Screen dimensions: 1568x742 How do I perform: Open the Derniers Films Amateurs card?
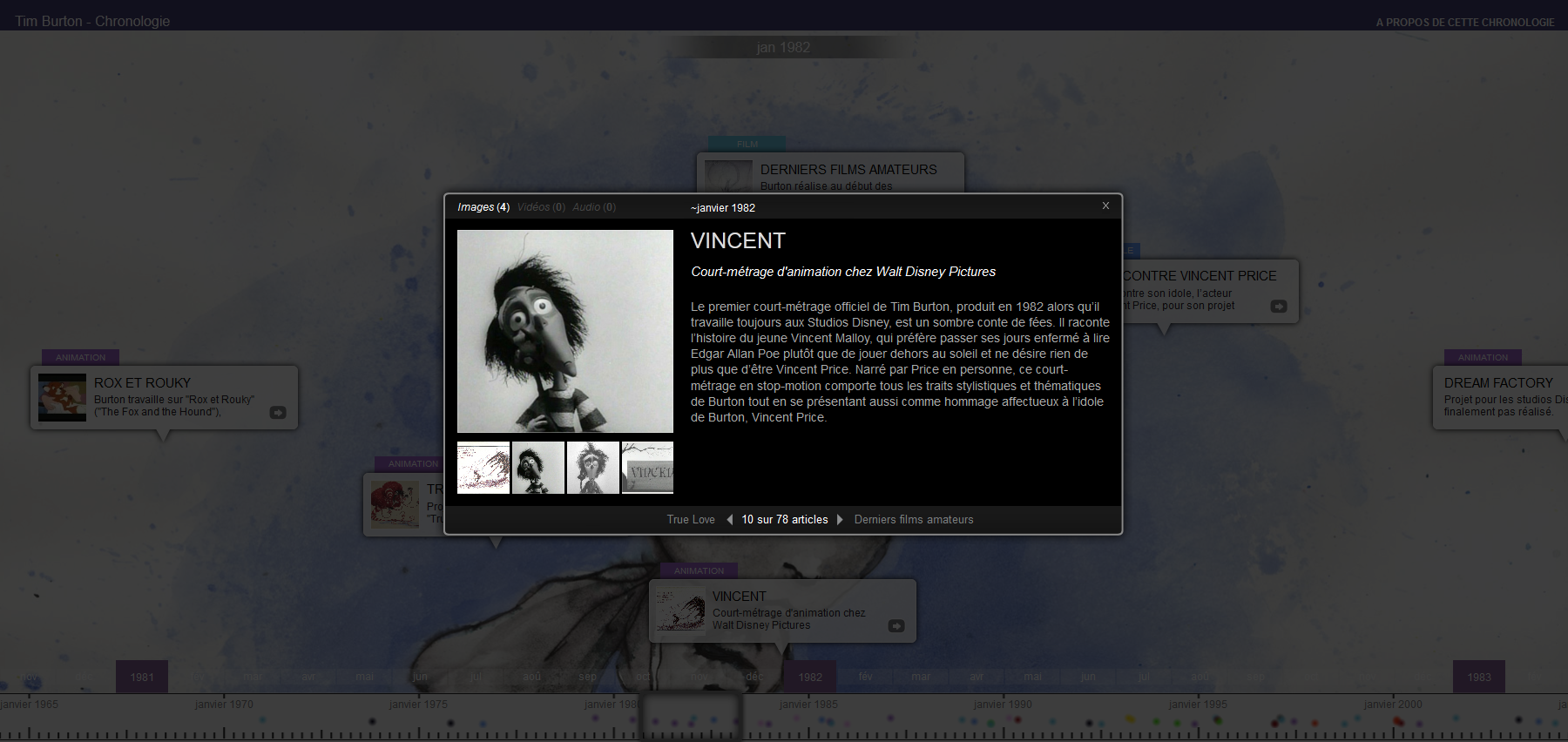(830, 172)
